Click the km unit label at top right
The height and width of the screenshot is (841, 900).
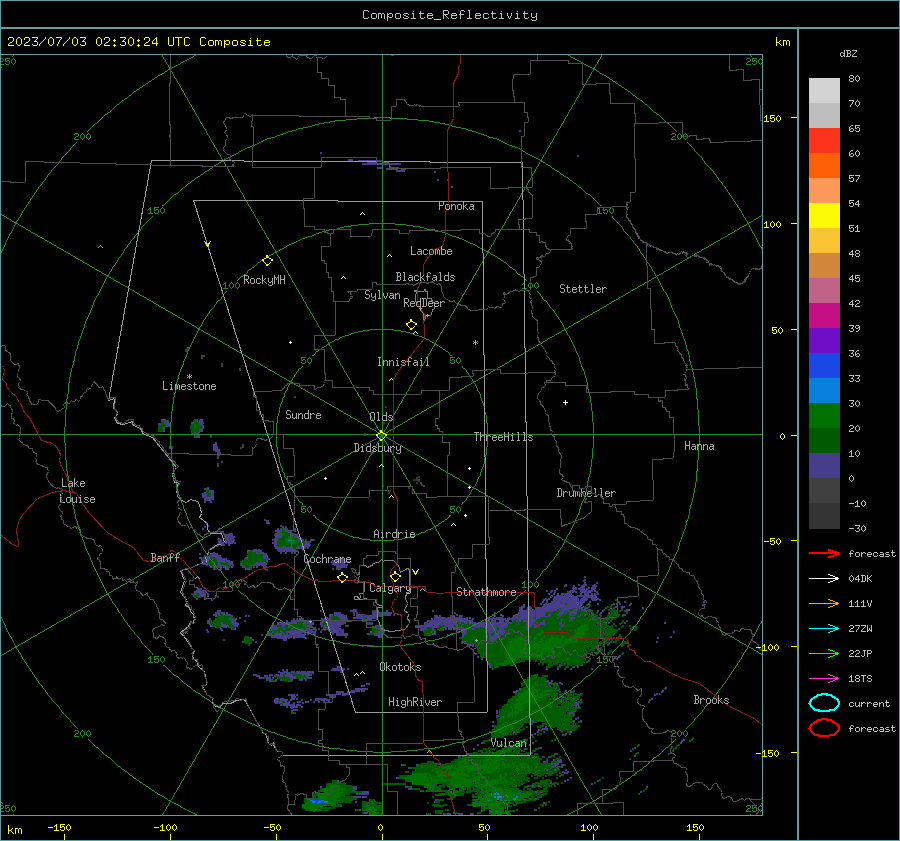(782, 42)
